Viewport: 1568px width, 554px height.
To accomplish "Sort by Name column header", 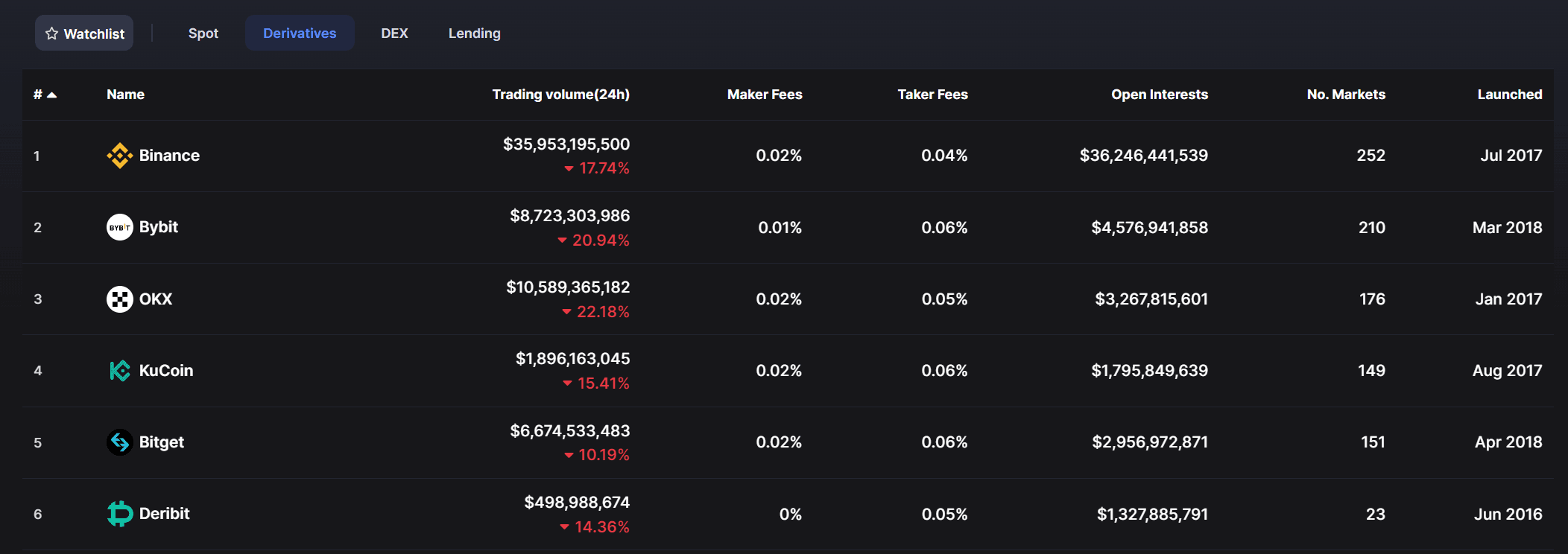I will [125, 95].
